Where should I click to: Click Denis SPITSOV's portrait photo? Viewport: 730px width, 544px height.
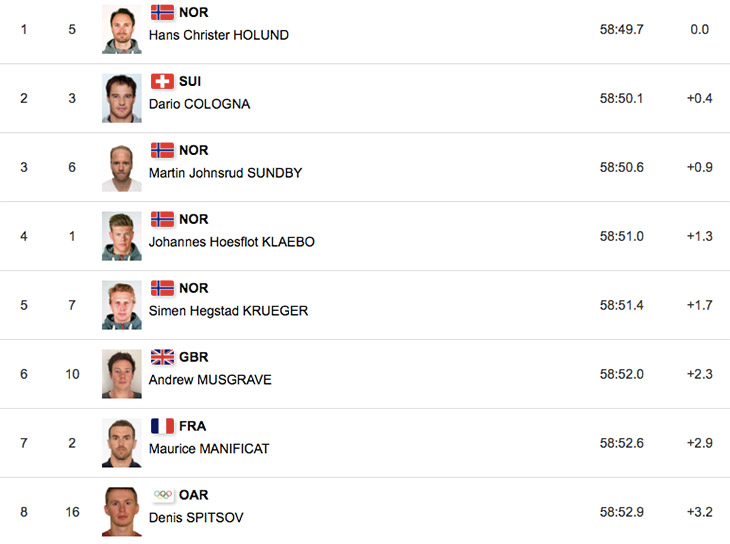[122, 512]
